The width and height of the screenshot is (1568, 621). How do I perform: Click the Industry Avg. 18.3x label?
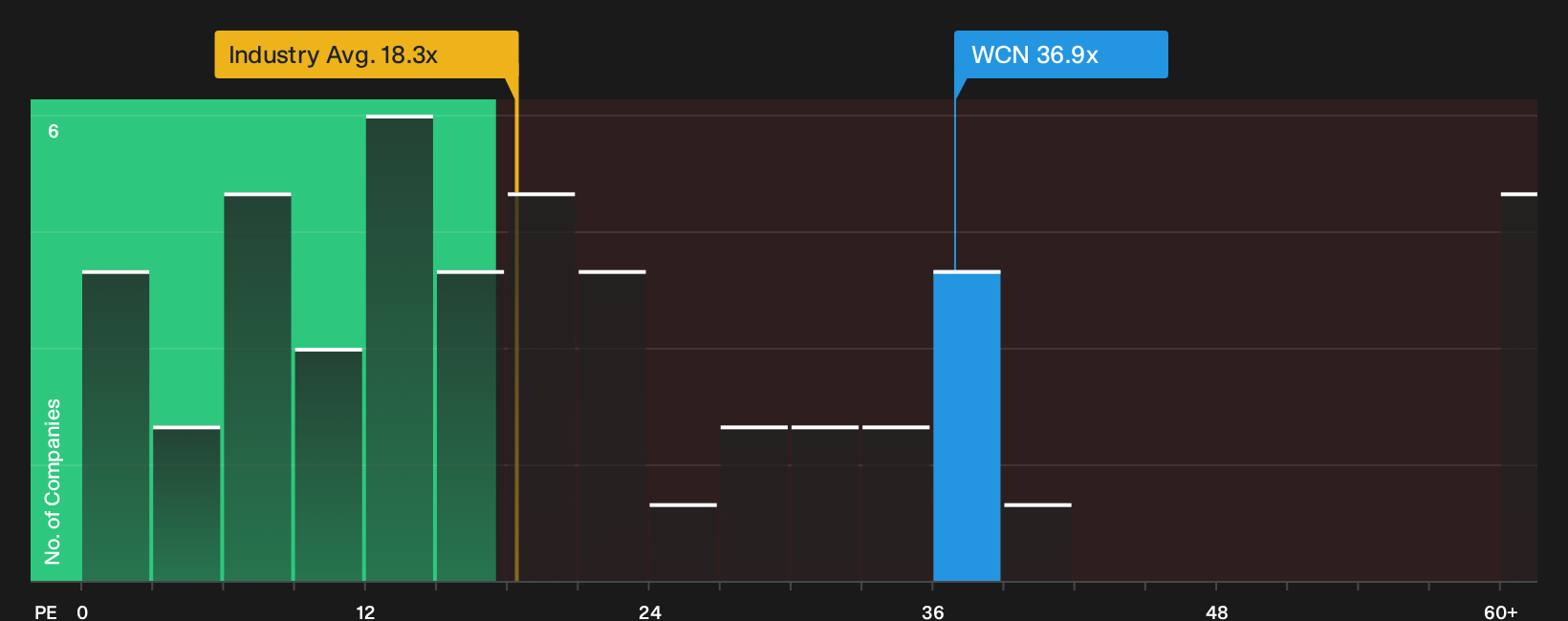[x=366, y=54]
